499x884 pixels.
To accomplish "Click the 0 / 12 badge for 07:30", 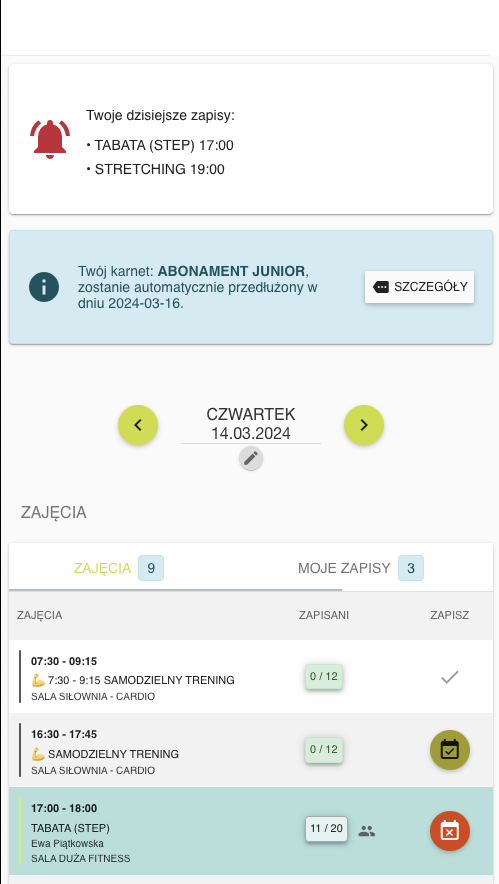I will tap(324, 677).
